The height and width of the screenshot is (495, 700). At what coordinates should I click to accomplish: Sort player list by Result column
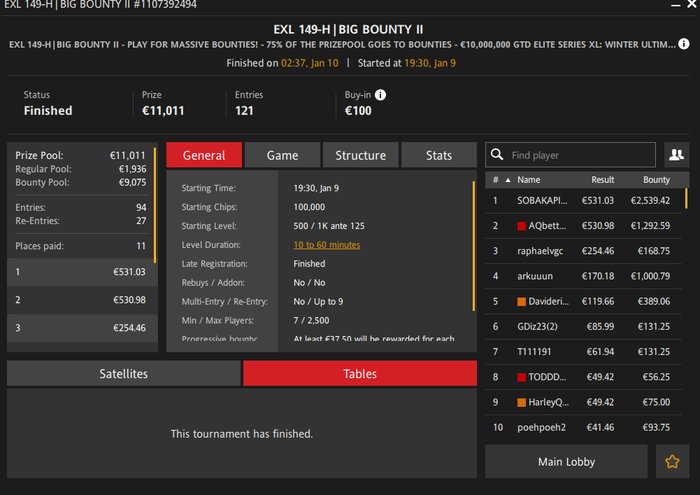click(x=603, y=180)
